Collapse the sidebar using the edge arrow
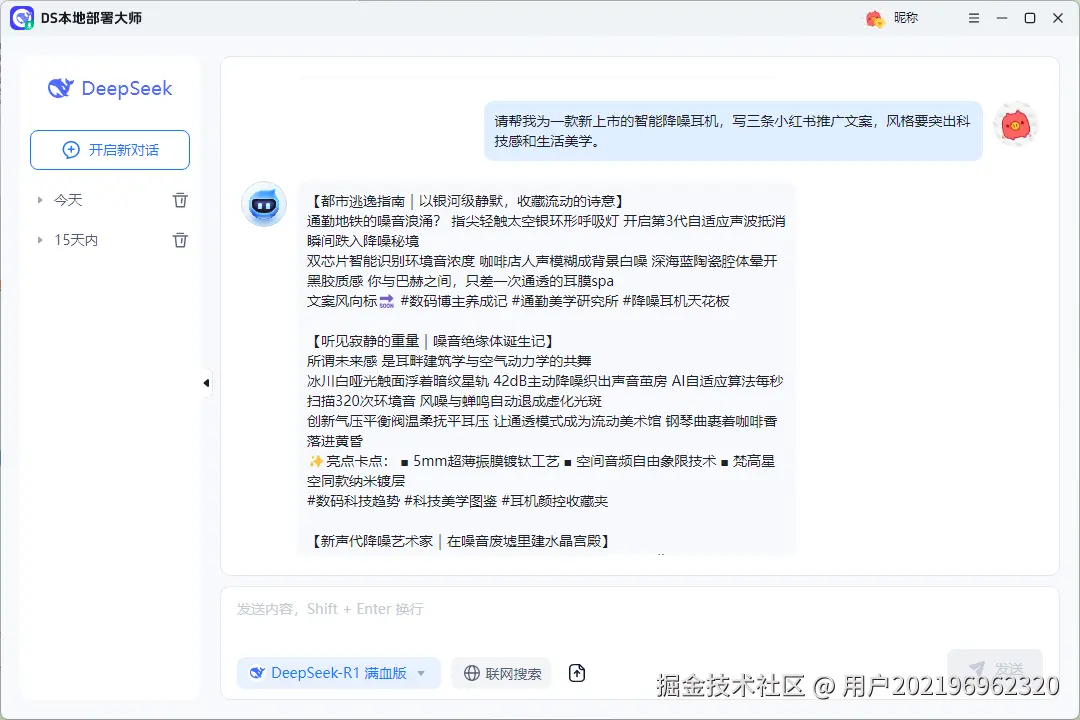This screenshot has width=1080, height=720. pos(205,382)
